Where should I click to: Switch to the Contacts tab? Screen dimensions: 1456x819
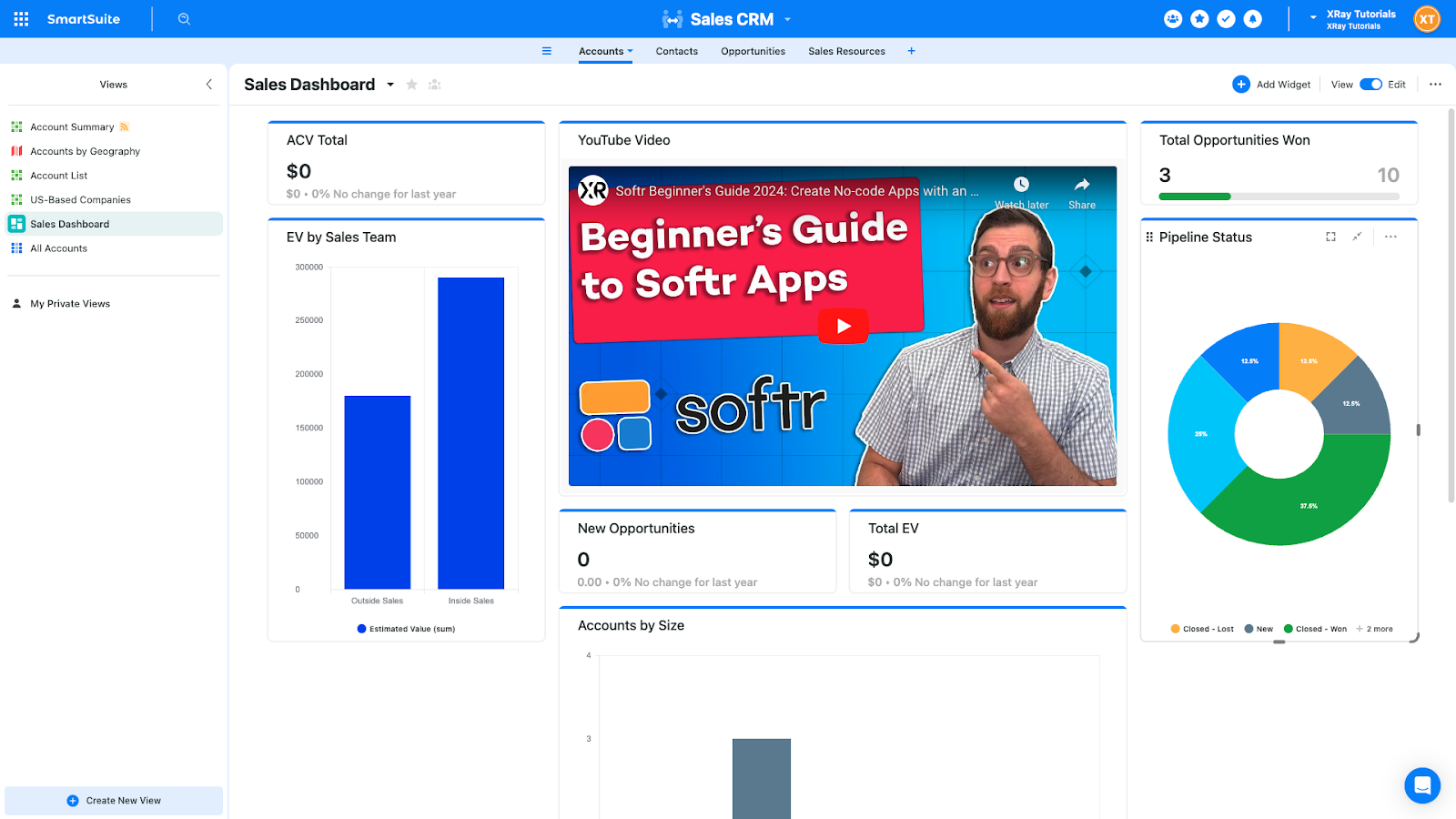[677, 51]
